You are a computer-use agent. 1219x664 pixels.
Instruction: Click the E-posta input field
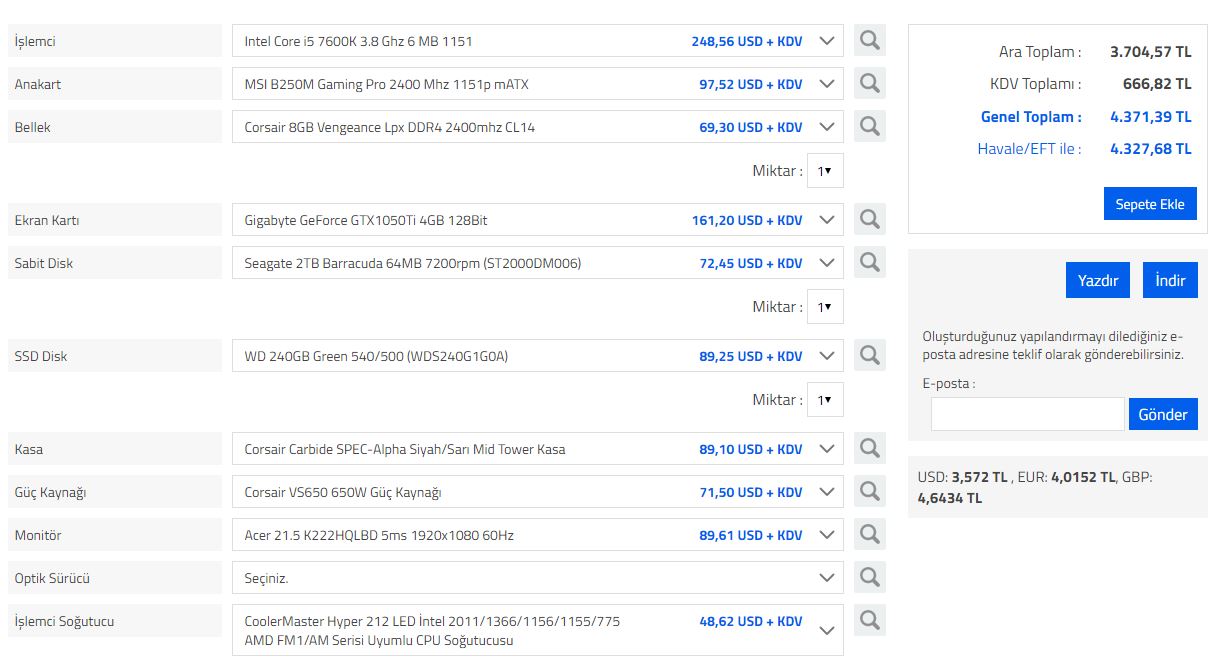tap(1027, 414)
